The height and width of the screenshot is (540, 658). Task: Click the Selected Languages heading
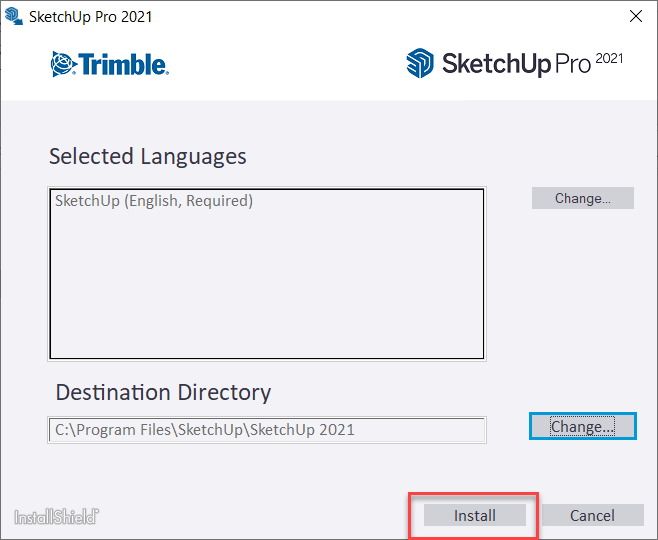point(147,156)
